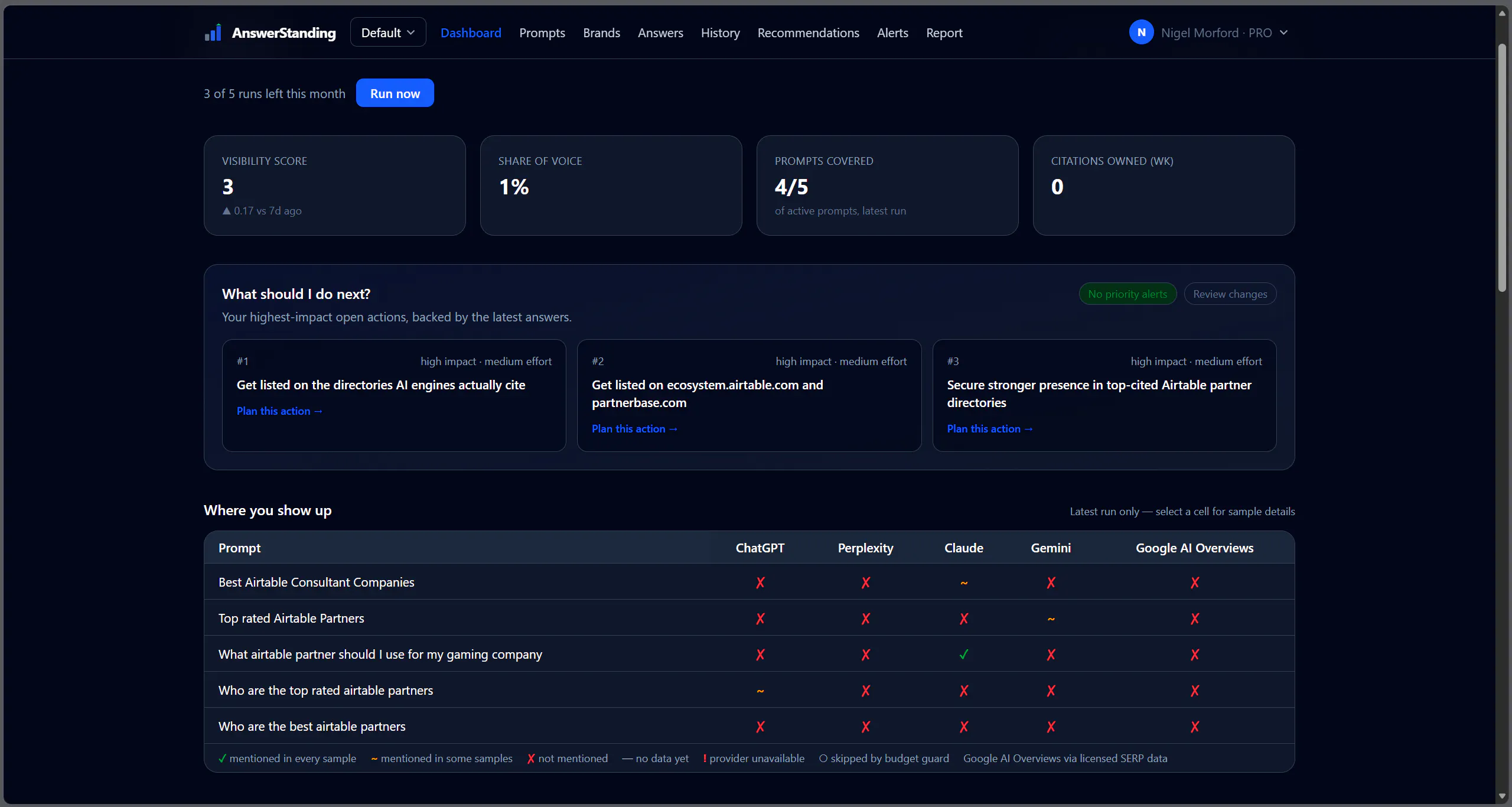Plan action #3 about top-cited partner directories

(990, 429)
